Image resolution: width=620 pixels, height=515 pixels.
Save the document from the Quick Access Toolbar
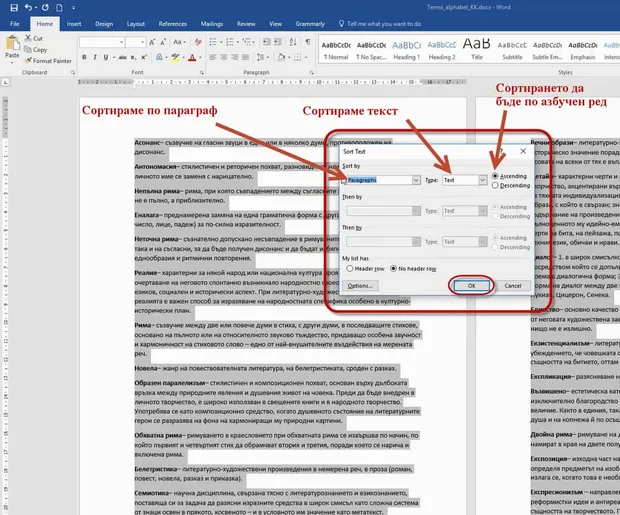tap(14, 8)
